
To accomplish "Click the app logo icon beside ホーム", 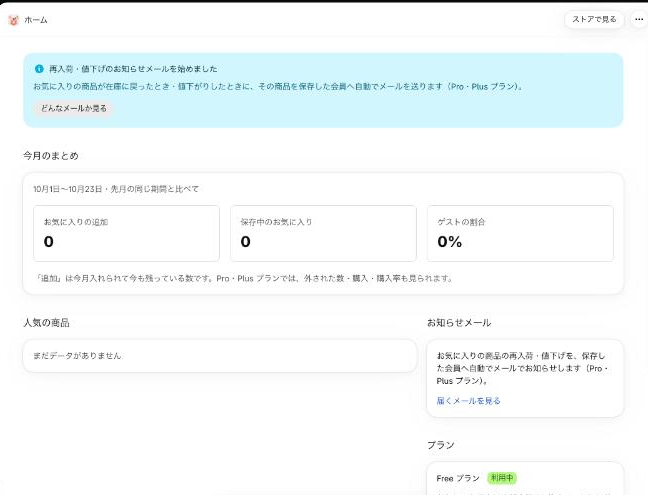I will [13, 20].
